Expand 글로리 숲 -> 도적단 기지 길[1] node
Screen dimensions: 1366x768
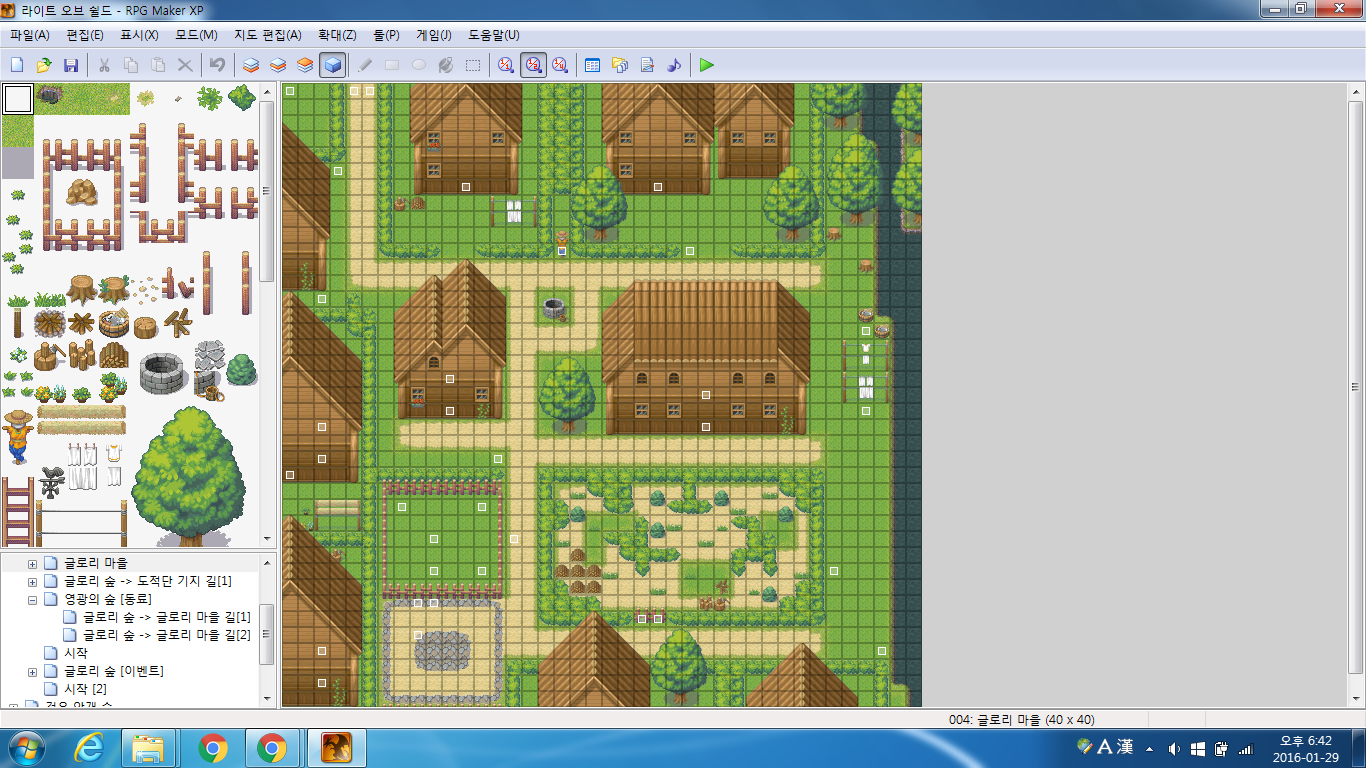(32, 582)
